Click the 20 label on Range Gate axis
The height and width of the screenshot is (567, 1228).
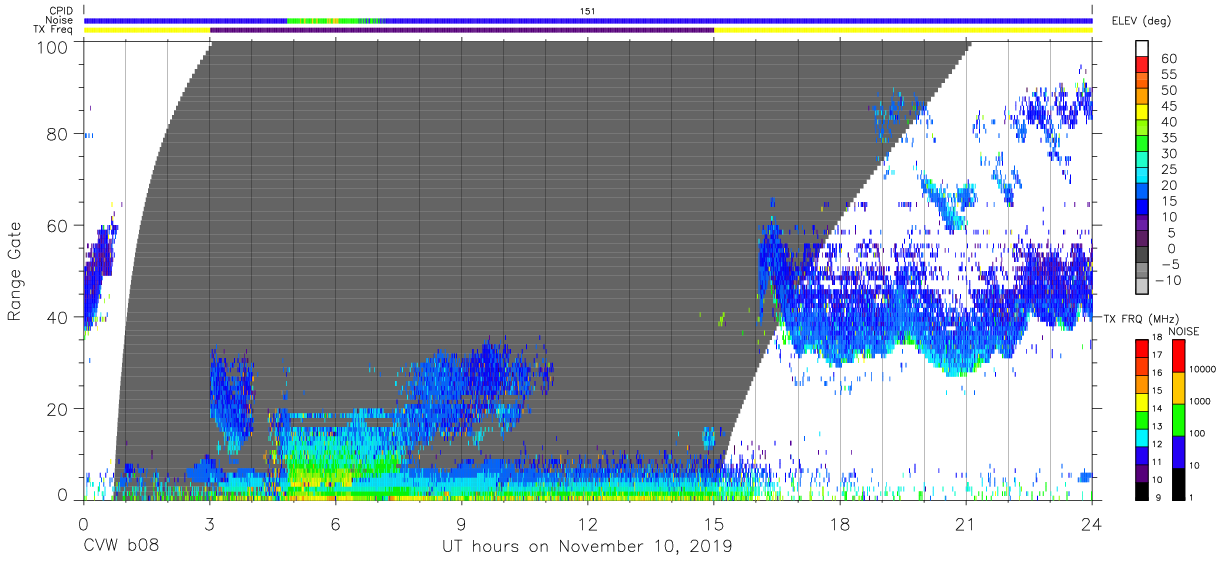[x=57, y=408]
